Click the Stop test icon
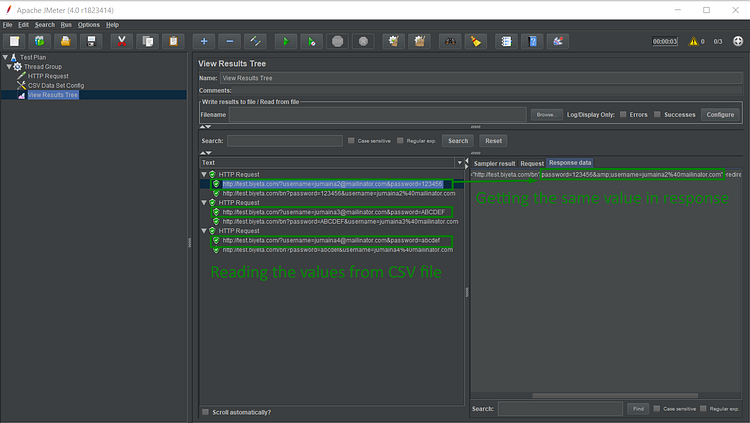 tap(338, 41)
